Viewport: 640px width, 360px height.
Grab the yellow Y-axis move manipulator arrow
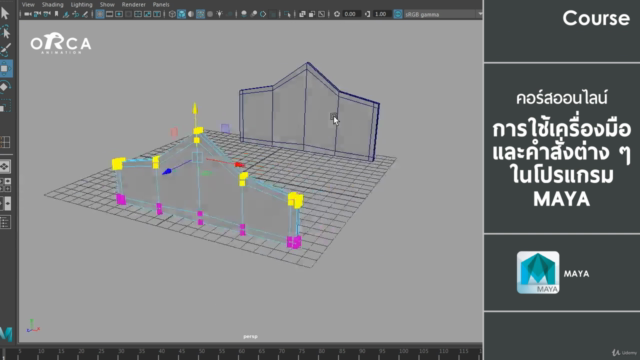point(195,109)
